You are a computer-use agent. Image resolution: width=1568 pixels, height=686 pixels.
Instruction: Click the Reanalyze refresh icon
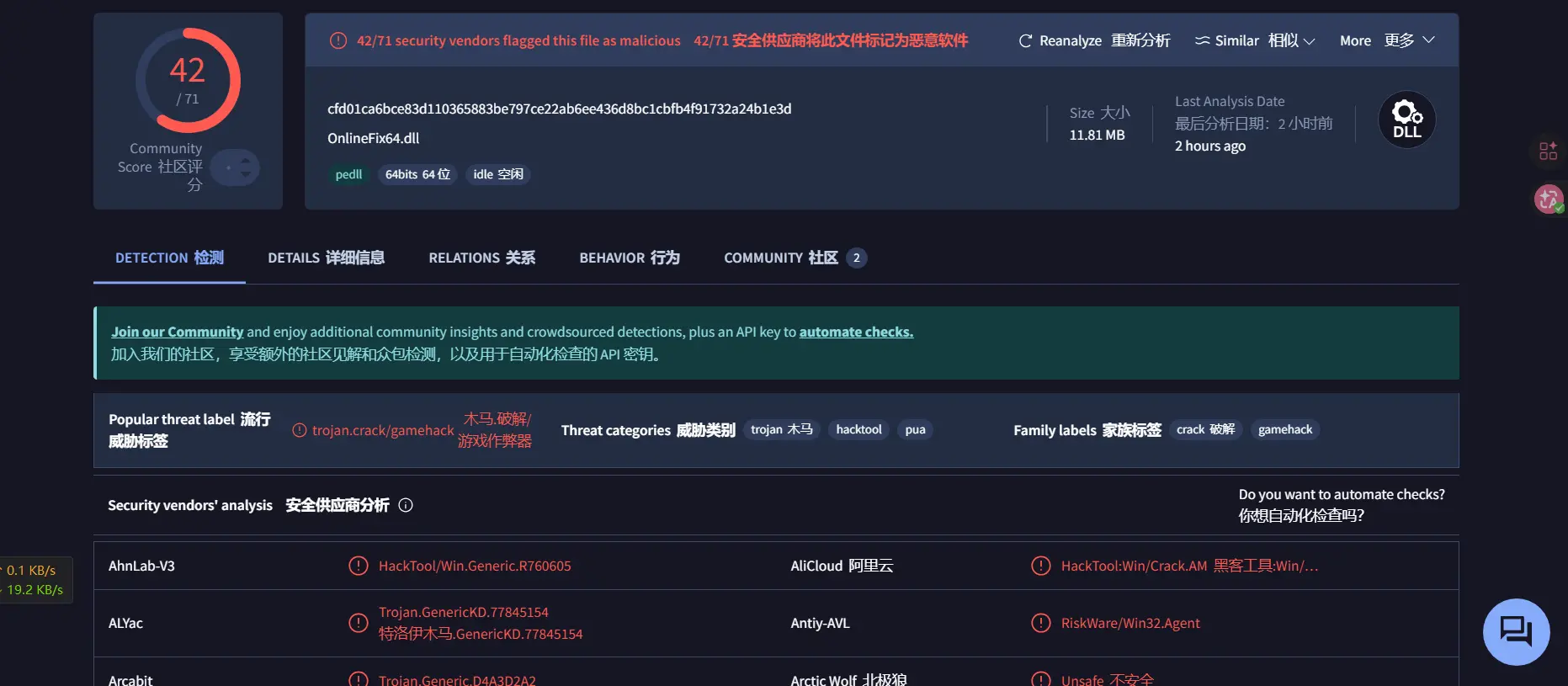pos(1025,41)
